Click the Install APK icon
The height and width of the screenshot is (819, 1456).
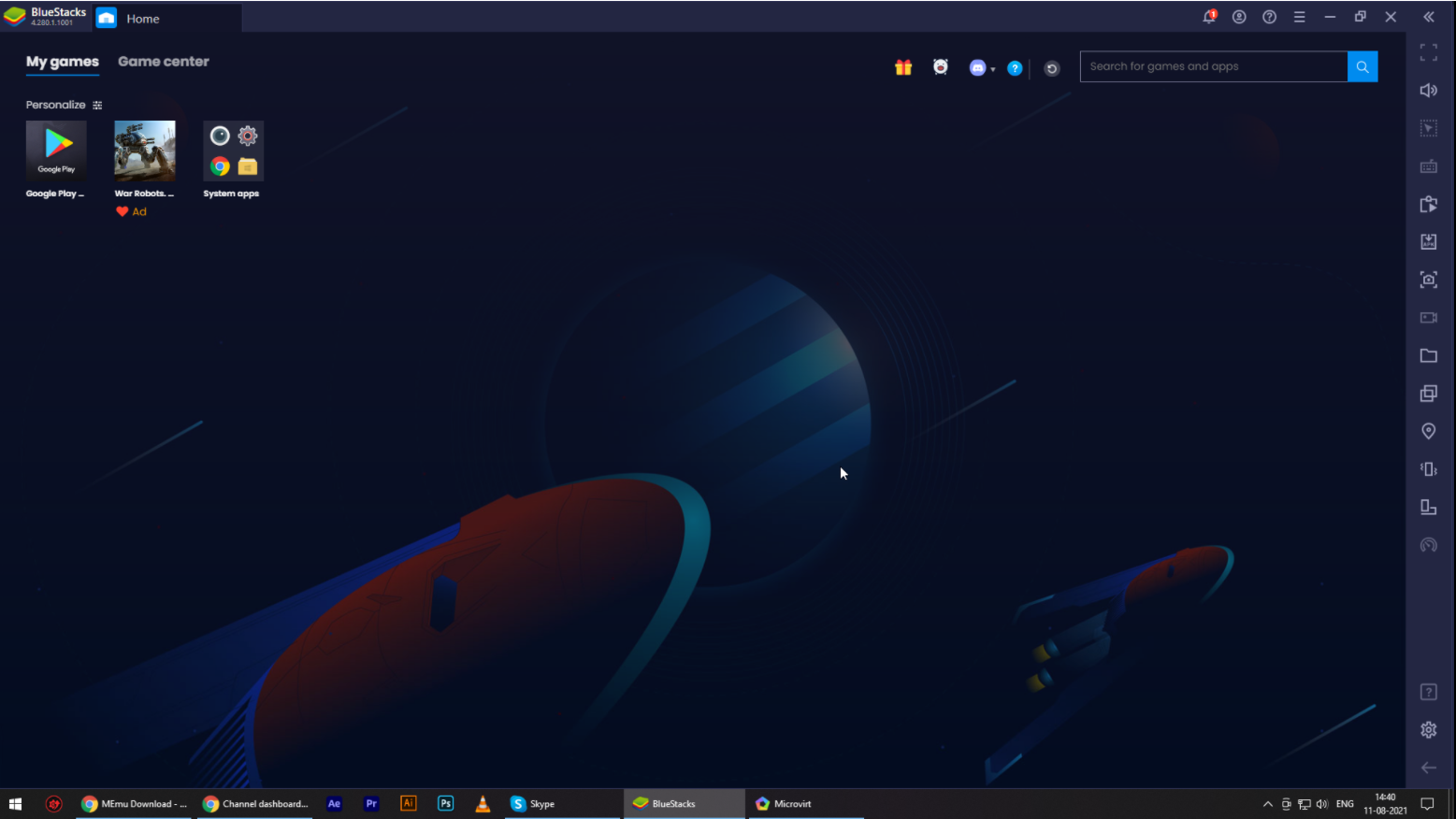tap(1428, 241)
